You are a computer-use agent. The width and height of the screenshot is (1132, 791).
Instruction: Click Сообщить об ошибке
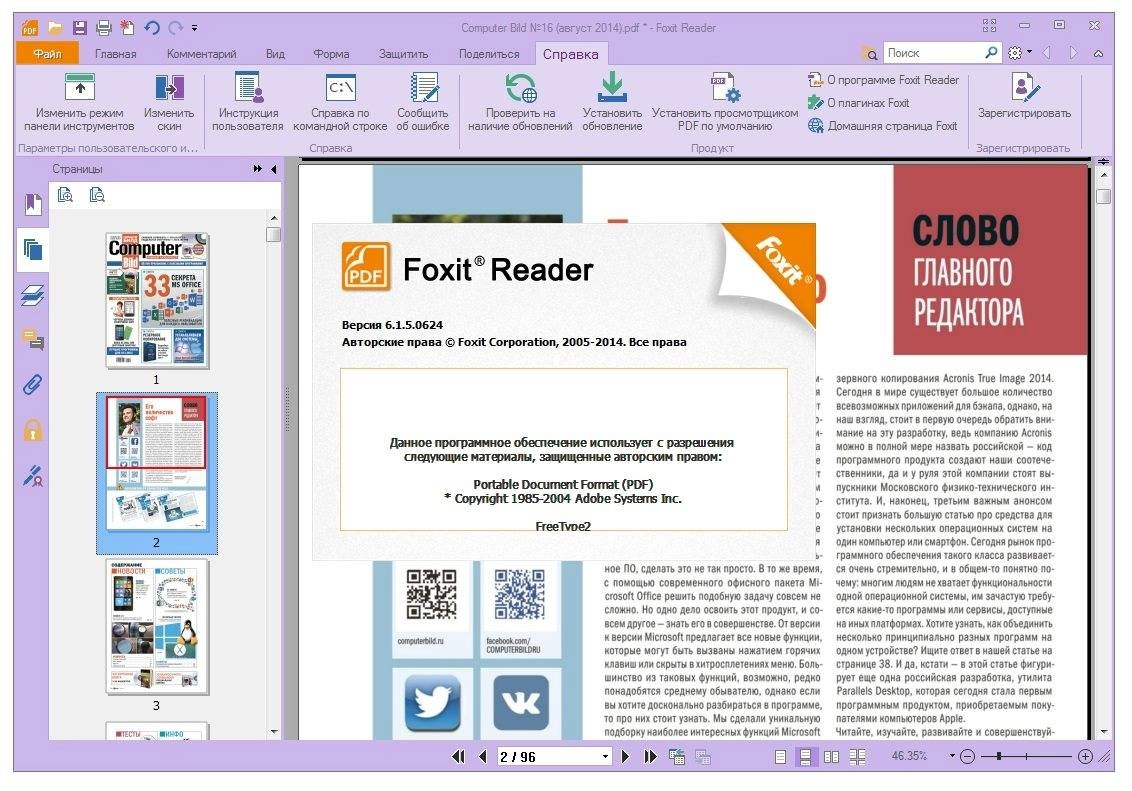423,102
